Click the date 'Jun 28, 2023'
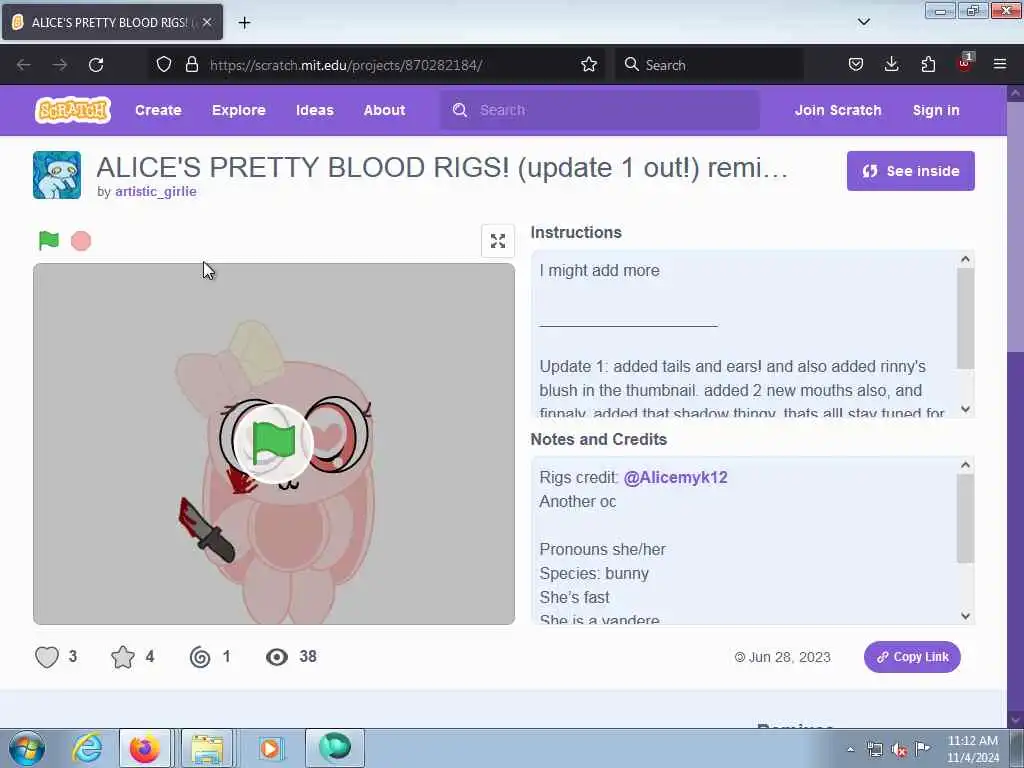1024x768 pixels. tap(789, 657)
